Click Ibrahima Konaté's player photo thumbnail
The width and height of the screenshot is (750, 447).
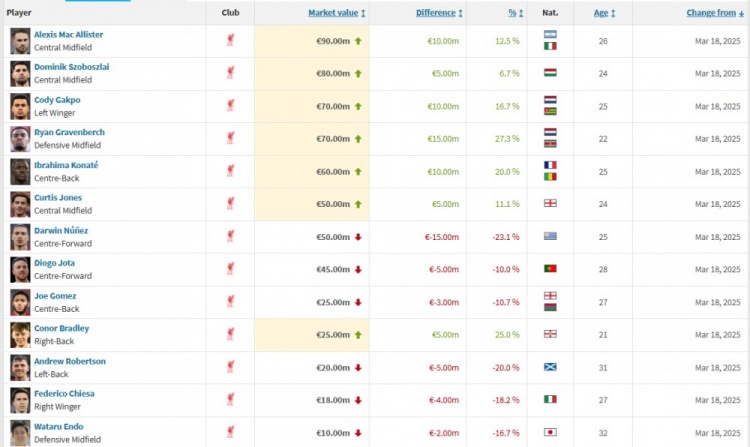20,171
